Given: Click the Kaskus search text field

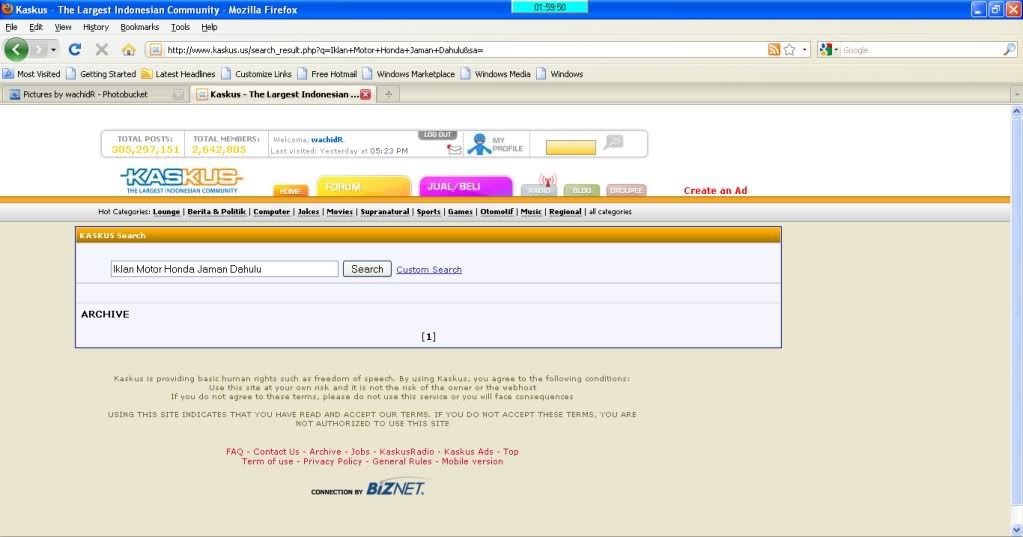Looking at the screenshot, I should tap(224, 269).
